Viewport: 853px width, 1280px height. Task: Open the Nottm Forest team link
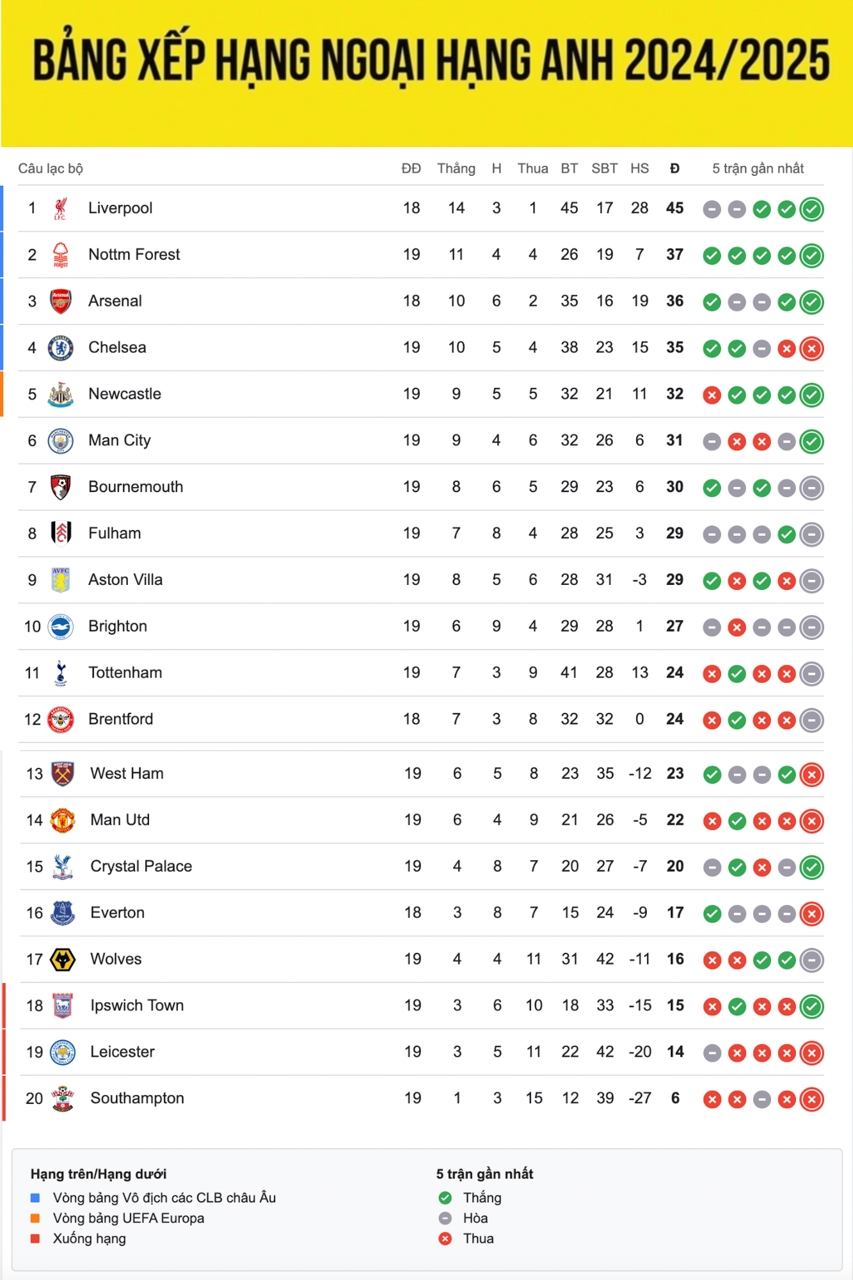pyautogui.click(x=134, y=254)
